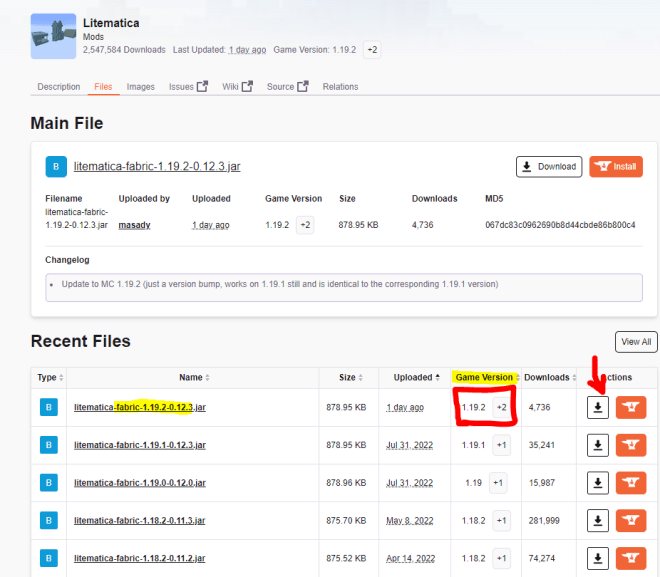Click the '35,241' downloads value
The height and width of the screenshot is (577, 660).
[x=541, y=445]
